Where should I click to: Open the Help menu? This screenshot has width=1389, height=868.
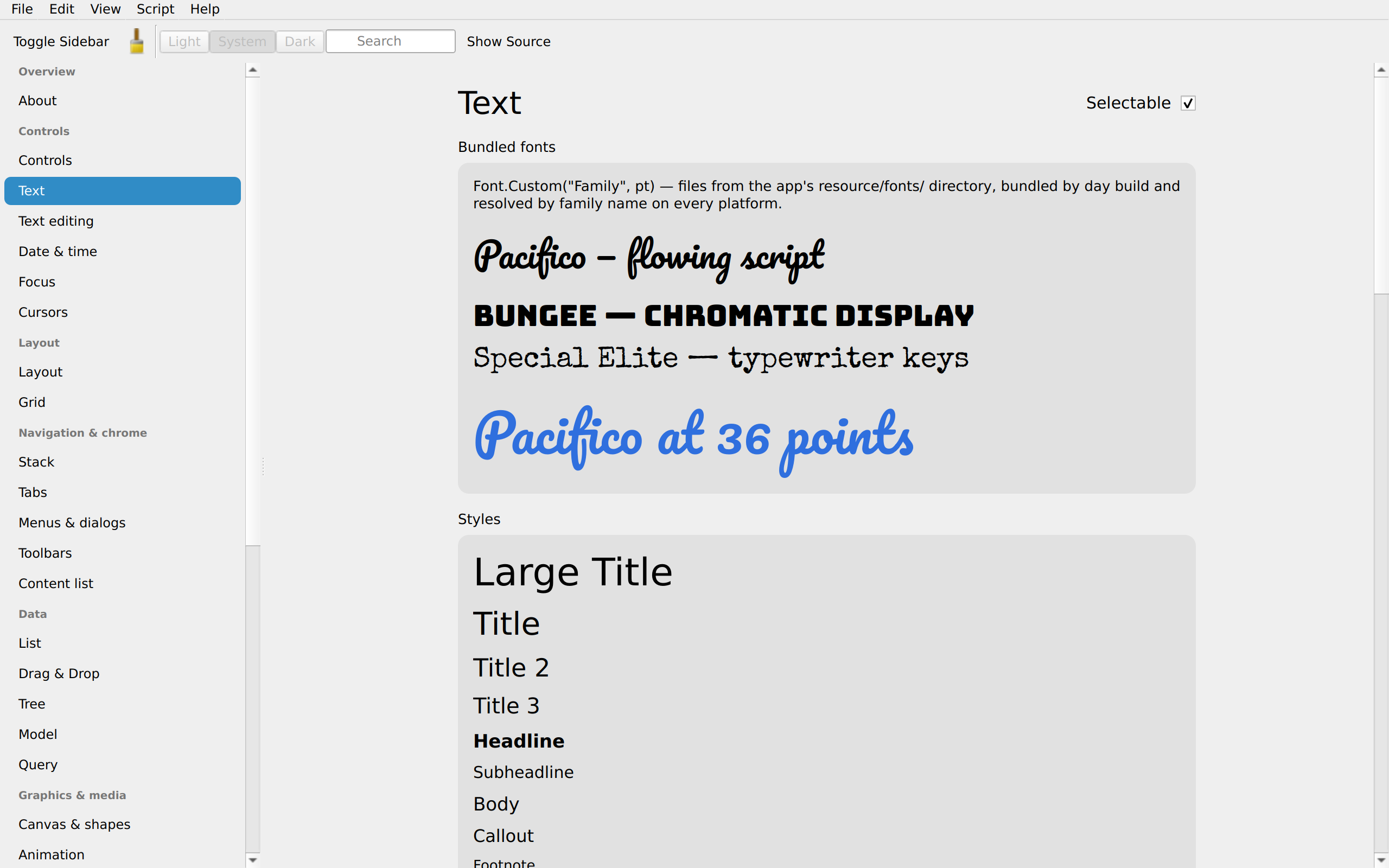tap(205, 9)
